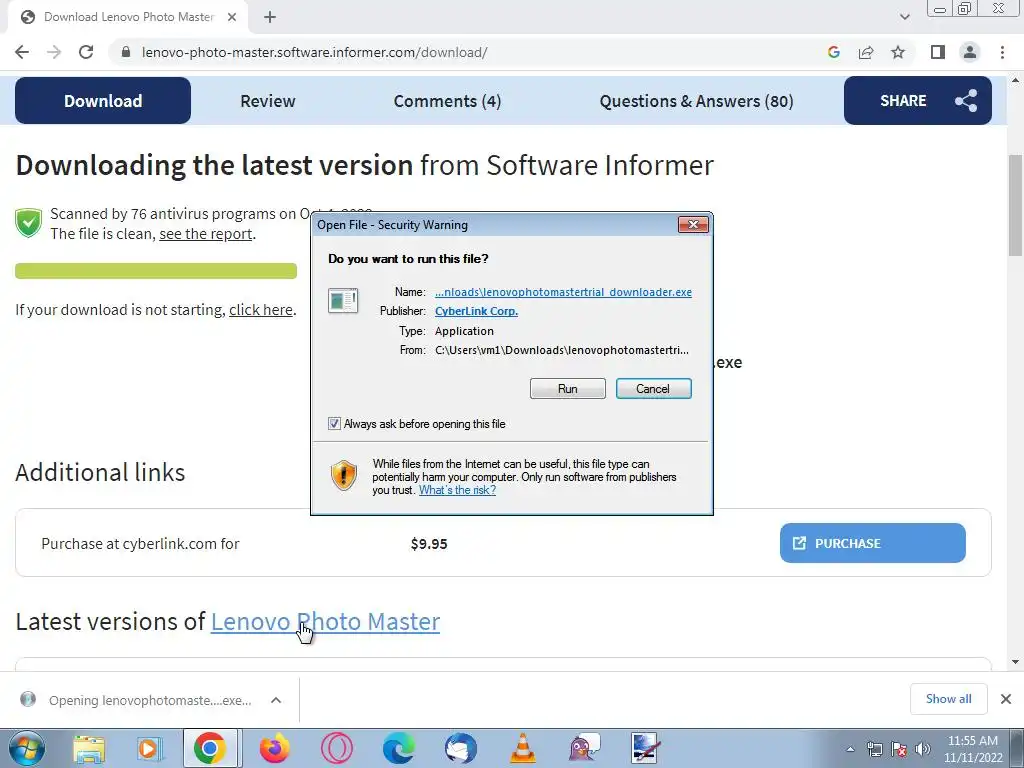The image size is (1024, 768).
Task: Bookmark this page with the star icon
Action: [x=898, y=52]
